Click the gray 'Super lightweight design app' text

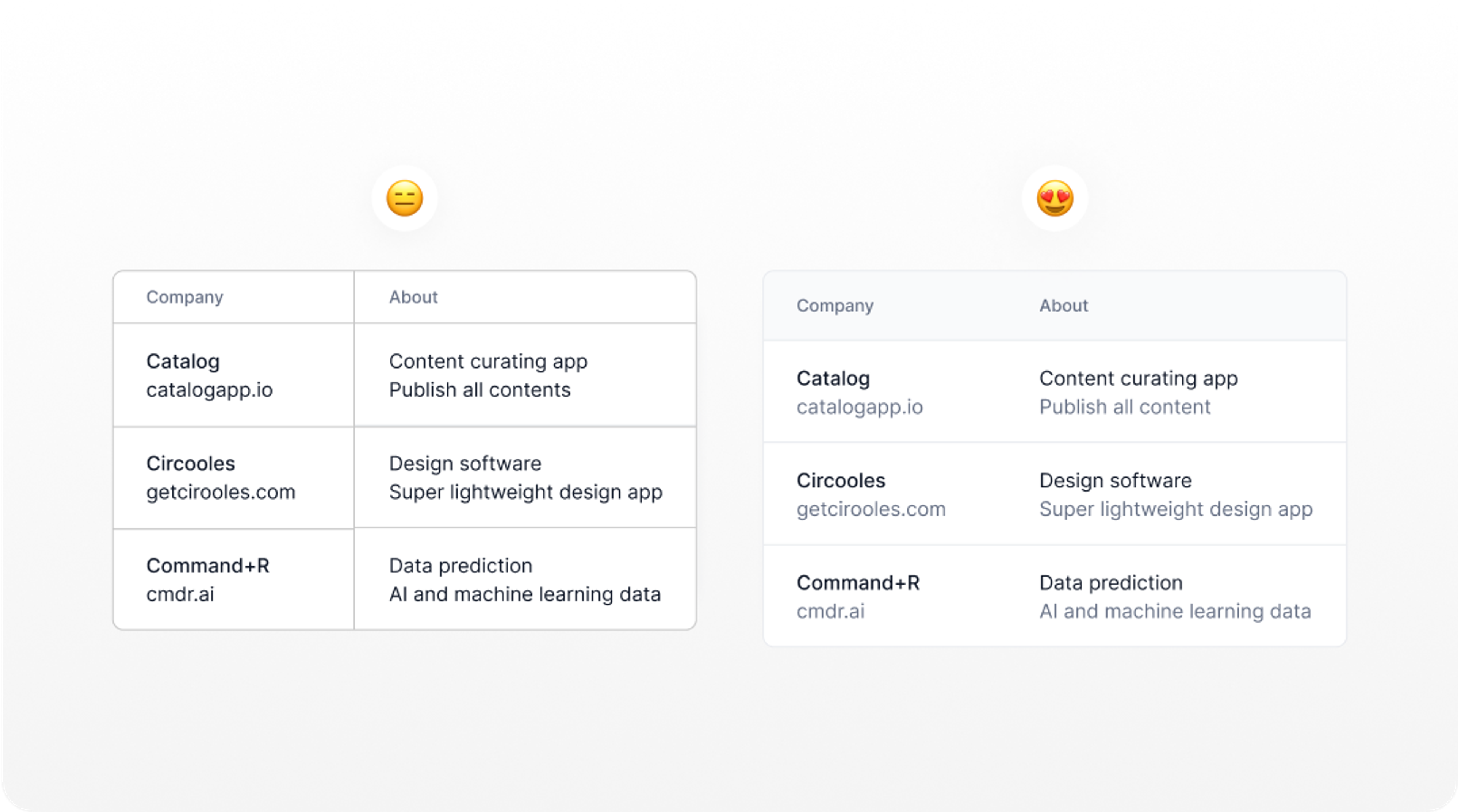click(x=1176, y=509)
